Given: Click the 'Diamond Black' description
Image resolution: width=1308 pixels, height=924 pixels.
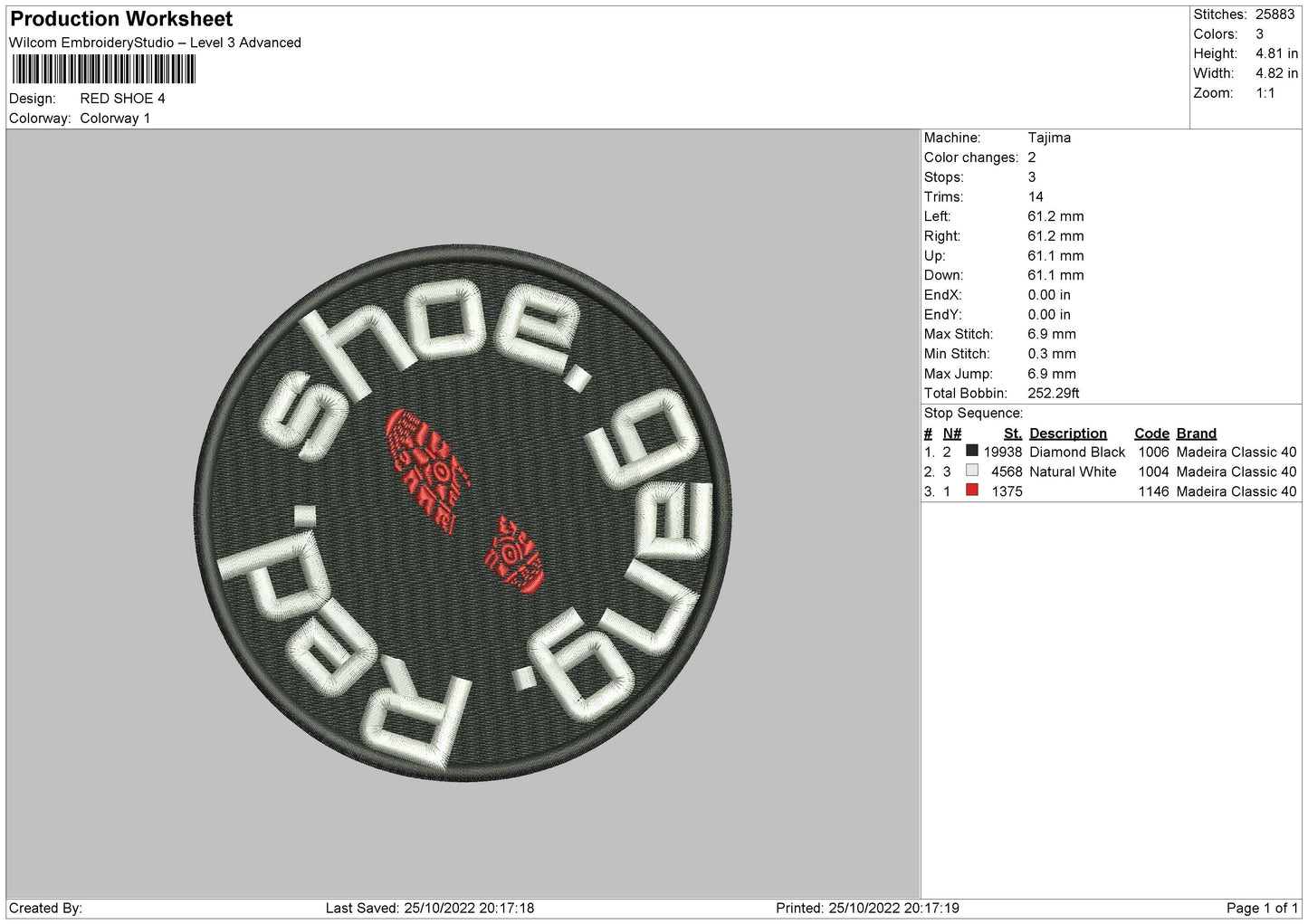Looking at the screenshot, I should click(1077, 452).
